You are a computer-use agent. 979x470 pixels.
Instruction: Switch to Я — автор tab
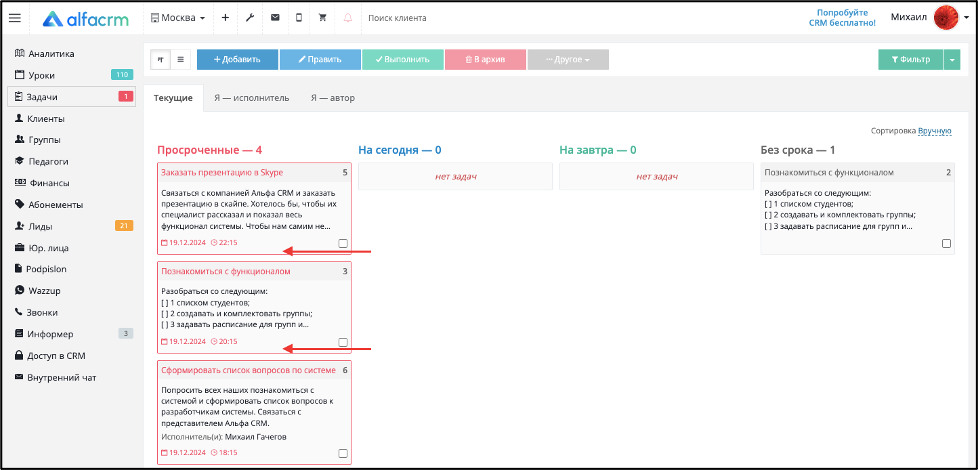[x=333, y=98]
